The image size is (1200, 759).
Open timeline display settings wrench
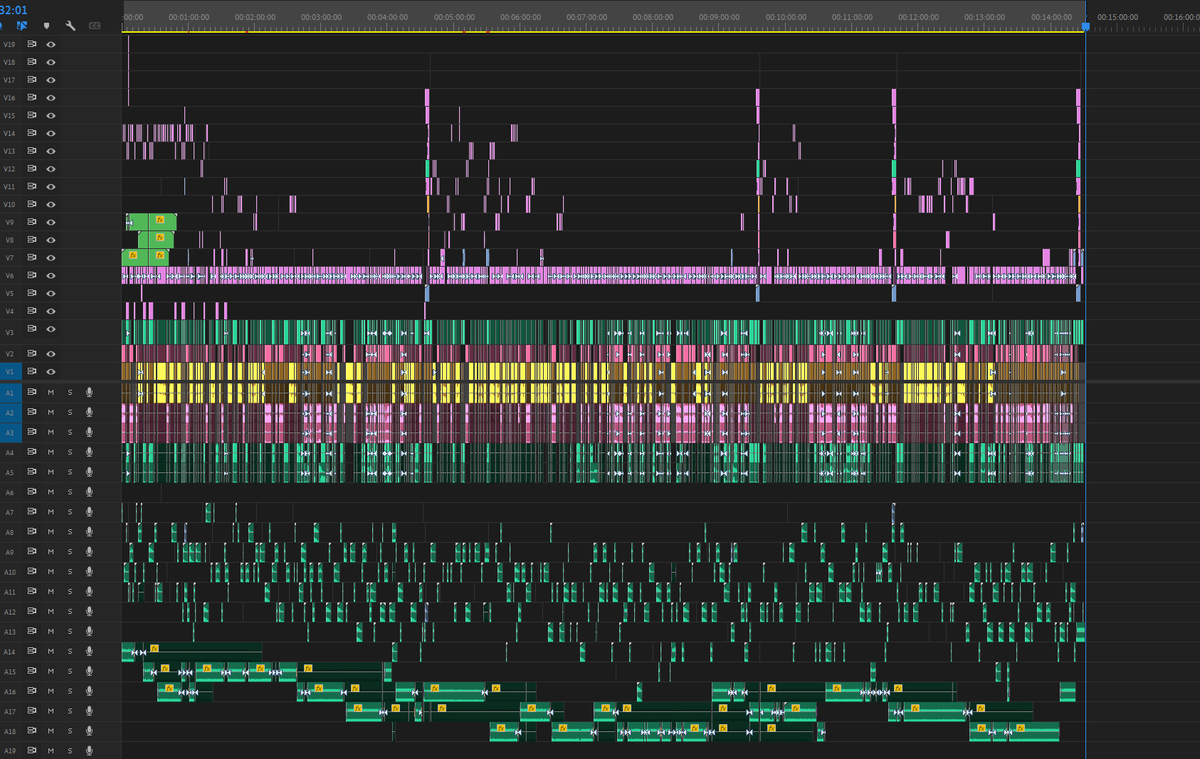pos(70,25)
